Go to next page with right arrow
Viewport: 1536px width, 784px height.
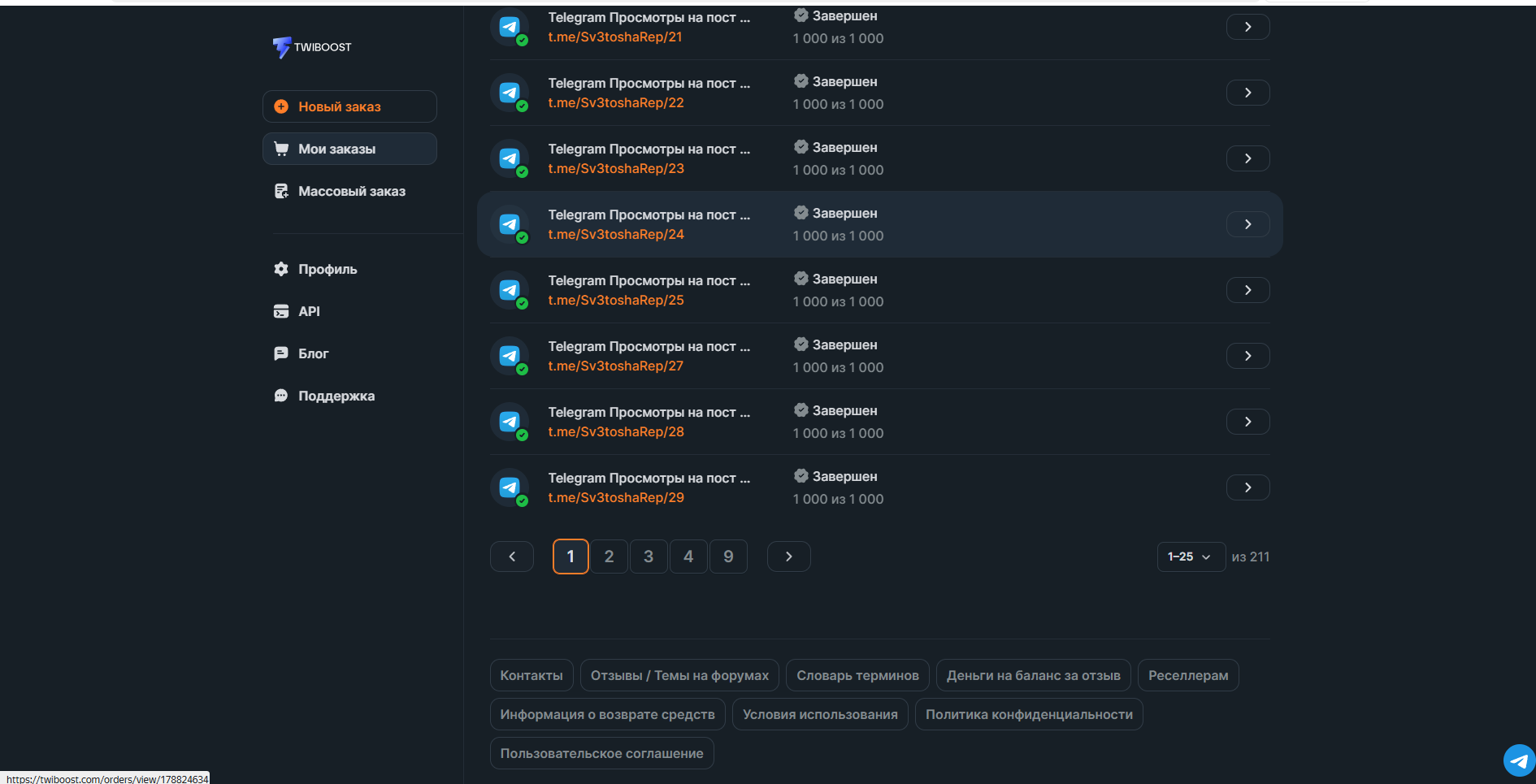click(x=788, y=557)
